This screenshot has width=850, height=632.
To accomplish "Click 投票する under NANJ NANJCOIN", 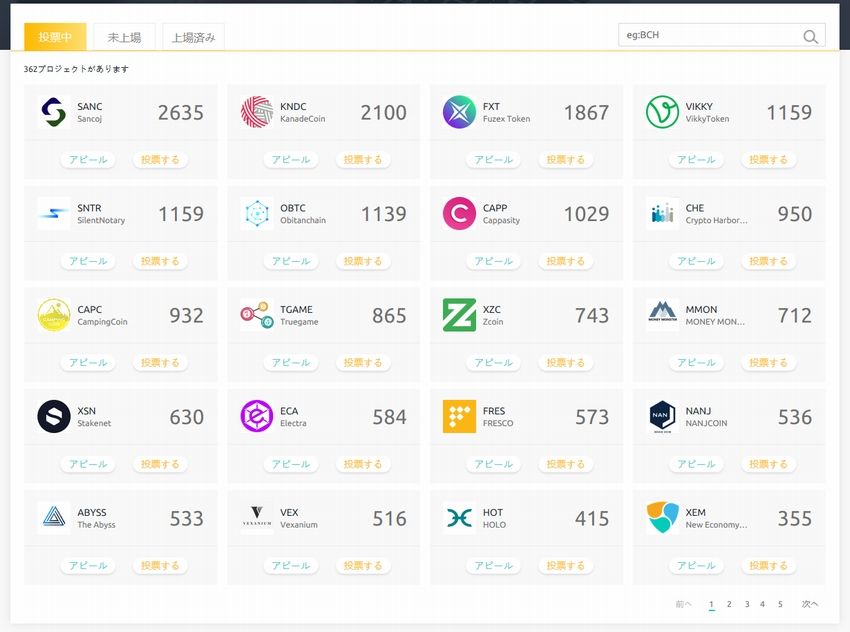I will tap(768, 463).
